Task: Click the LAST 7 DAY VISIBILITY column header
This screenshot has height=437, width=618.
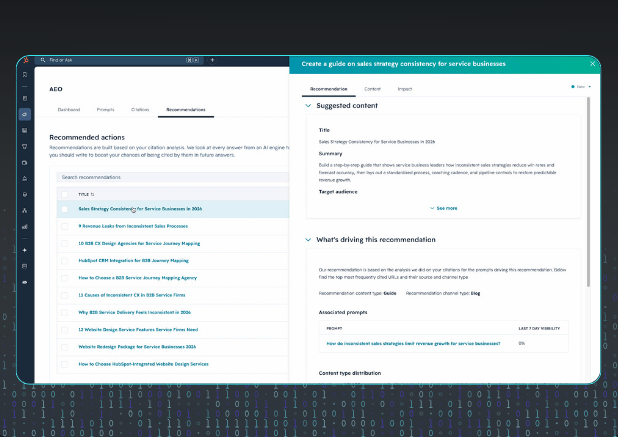Action: point(539,328)
